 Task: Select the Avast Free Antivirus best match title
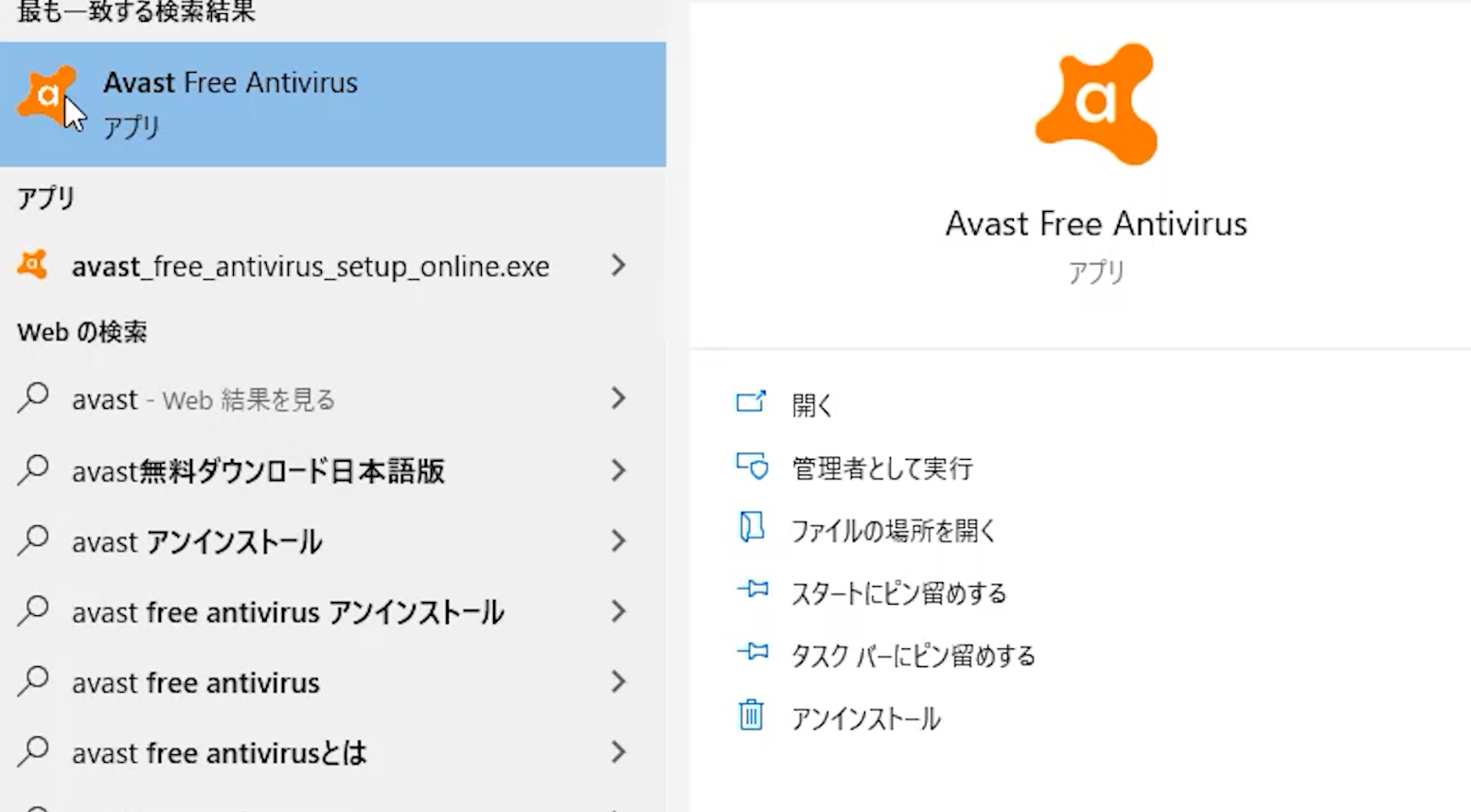pyautogui.click(x=230, y=83)
